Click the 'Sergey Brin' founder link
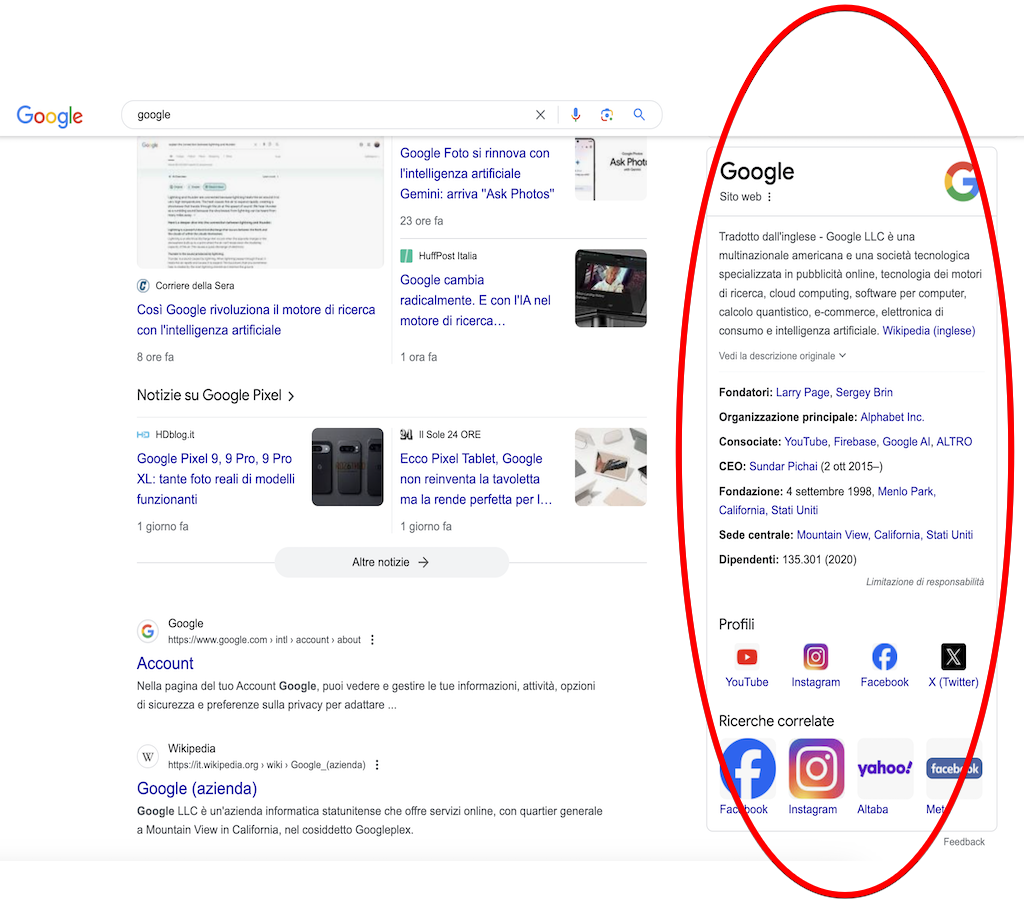This screenshot has height=902, width=1024. (864, 392)
